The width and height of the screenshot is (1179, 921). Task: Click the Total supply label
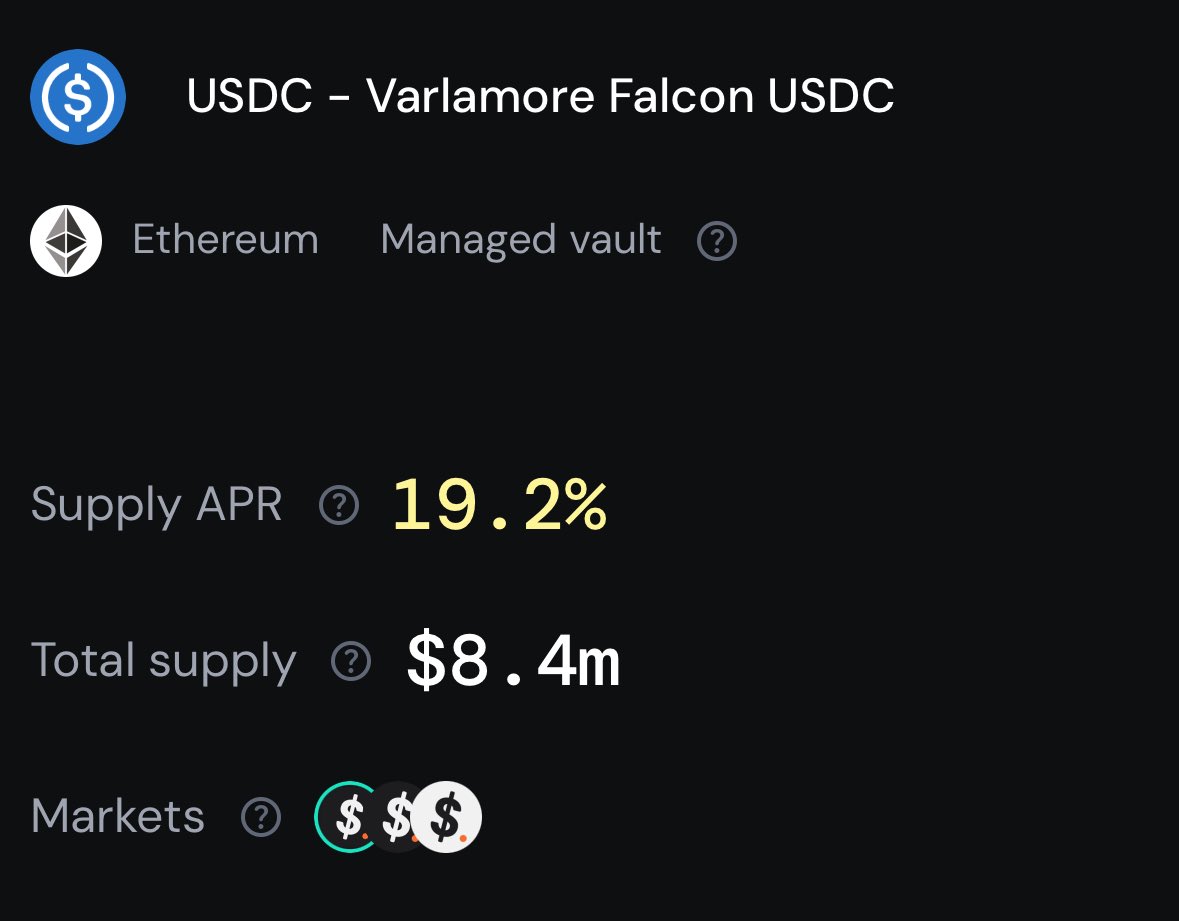coord(163,662)
